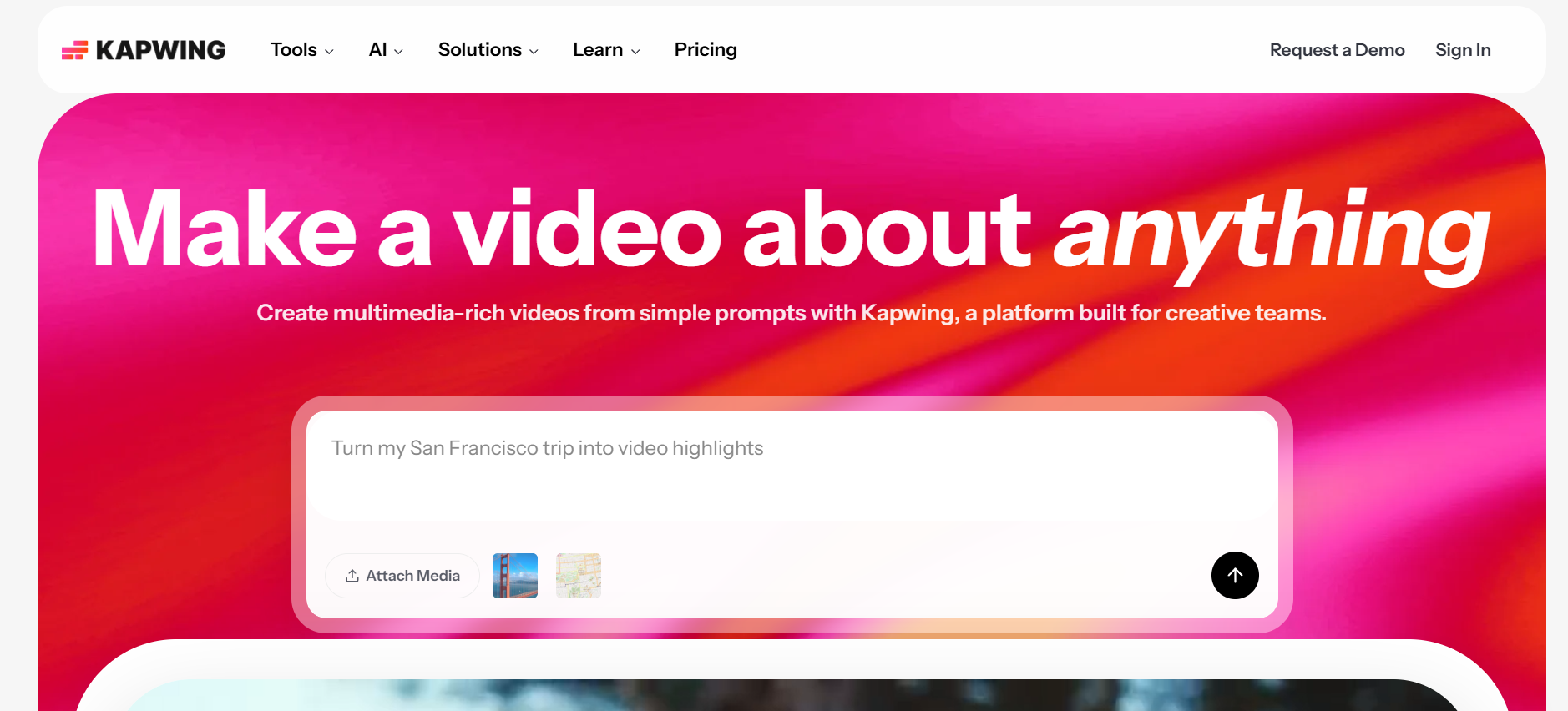Select the Golden Gate Bridge thumbnail
This screenshot has height=711, width=1568.
[x=515, y=576]
